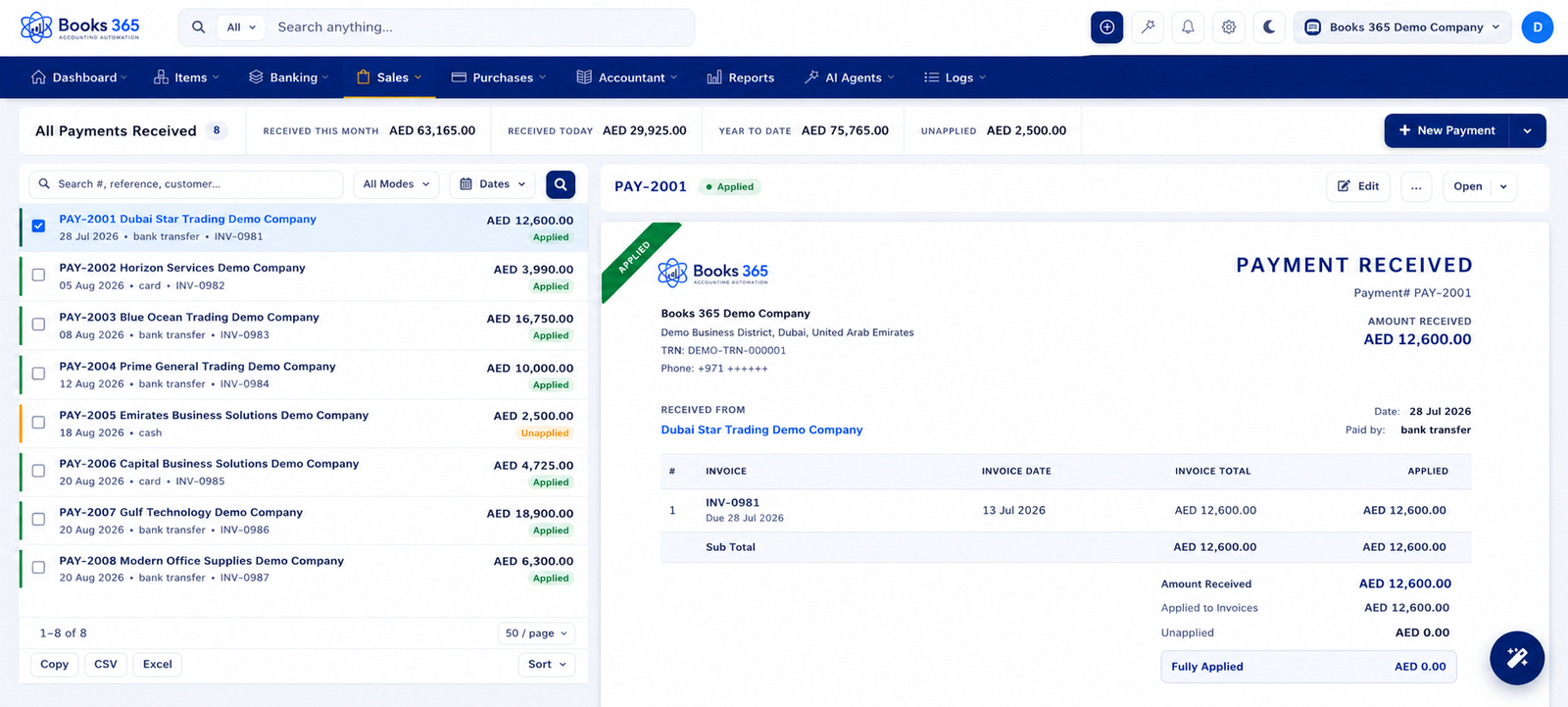Uncheck the PAY-2001 Dubai Star Trading checkbox
This screenshot has height=707, width=1568.
pos(38,227)
